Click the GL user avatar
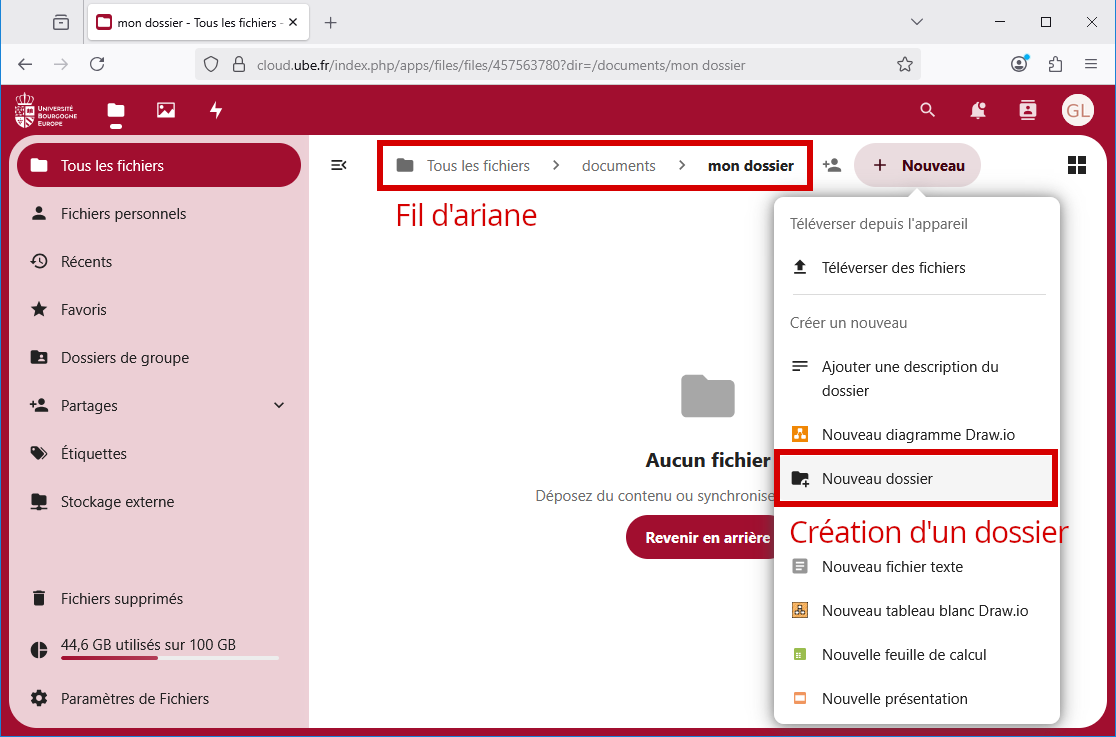This screenshot has width=1116, height=737. pyautogui.click(x=1077, y=110)
